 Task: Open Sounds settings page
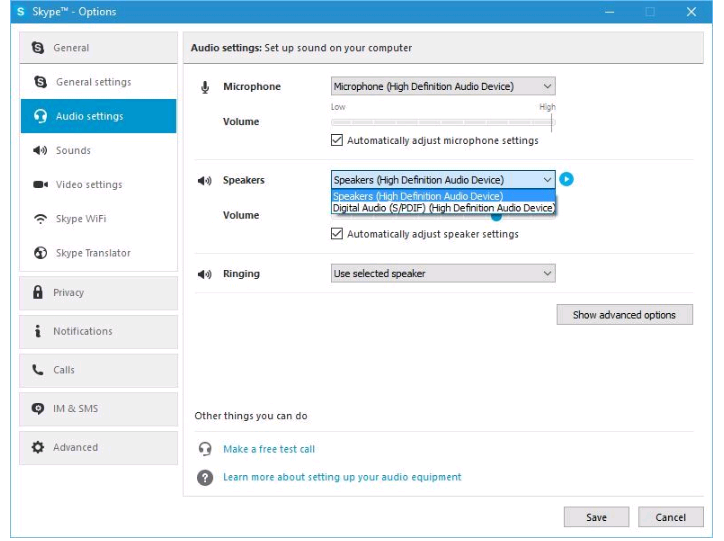point(98,150)
